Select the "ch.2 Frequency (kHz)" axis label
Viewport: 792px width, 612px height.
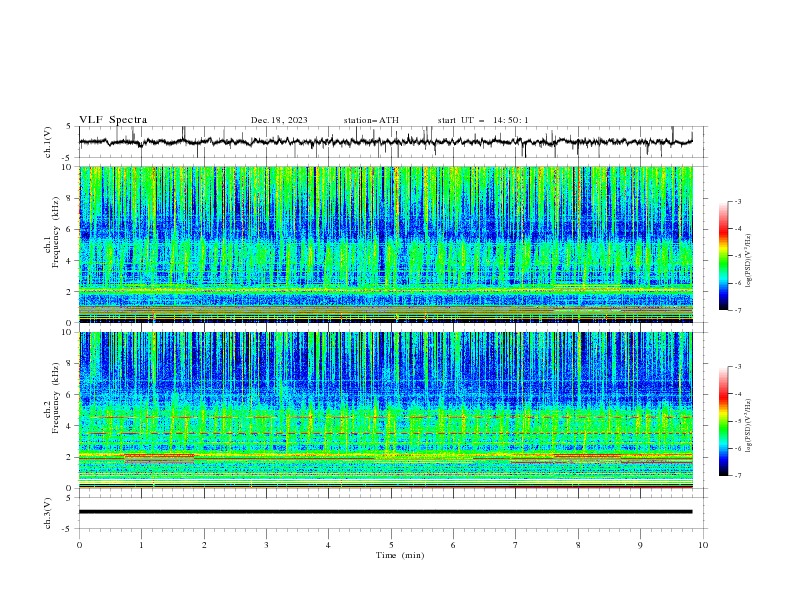tap(52, 398)
